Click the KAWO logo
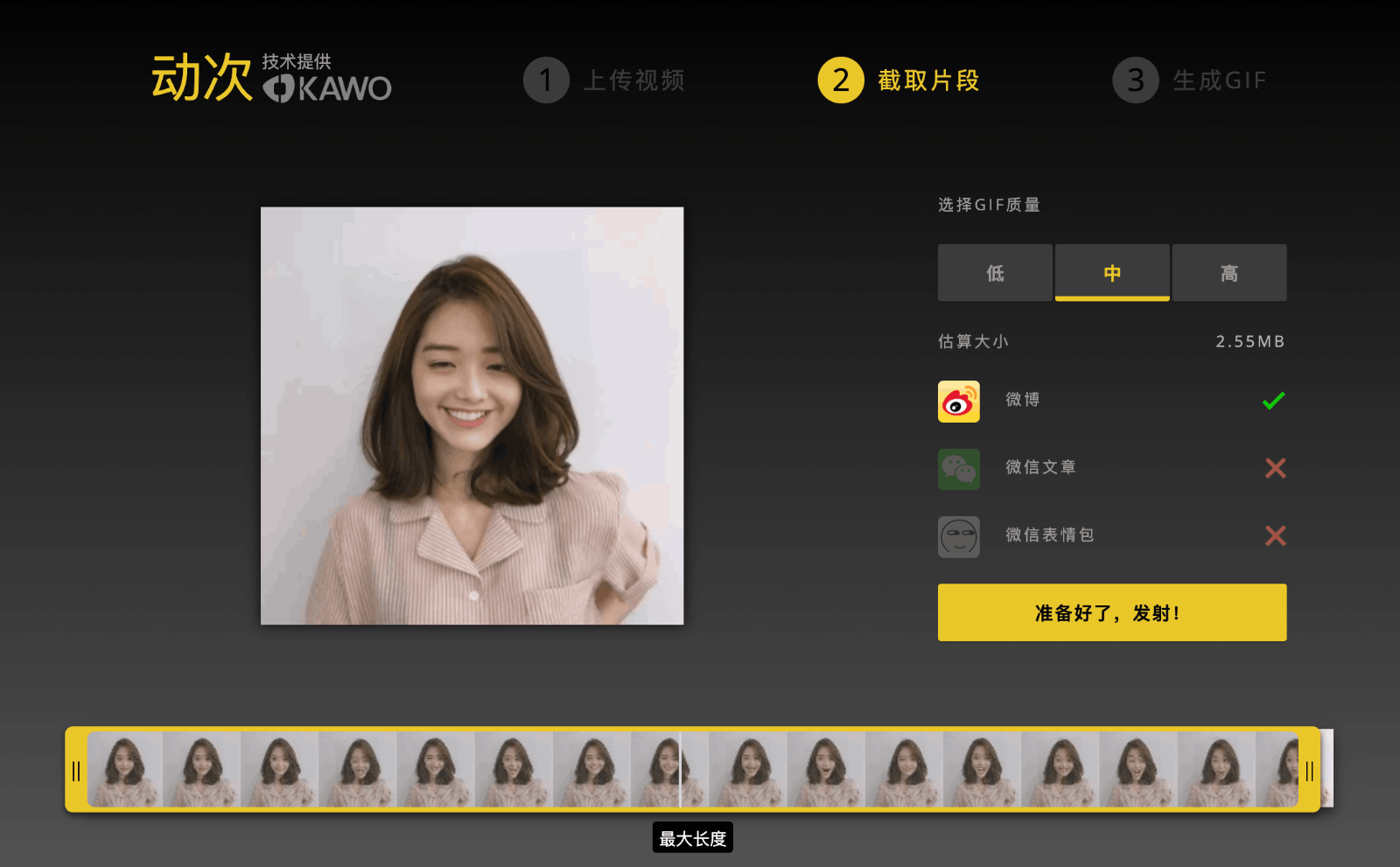 [328, 88]
